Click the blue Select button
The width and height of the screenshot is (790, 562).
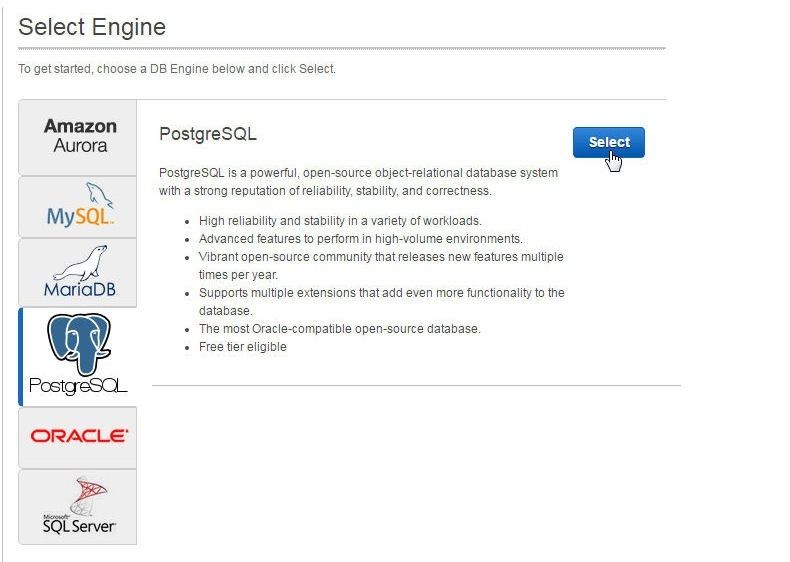pos(609,142)
